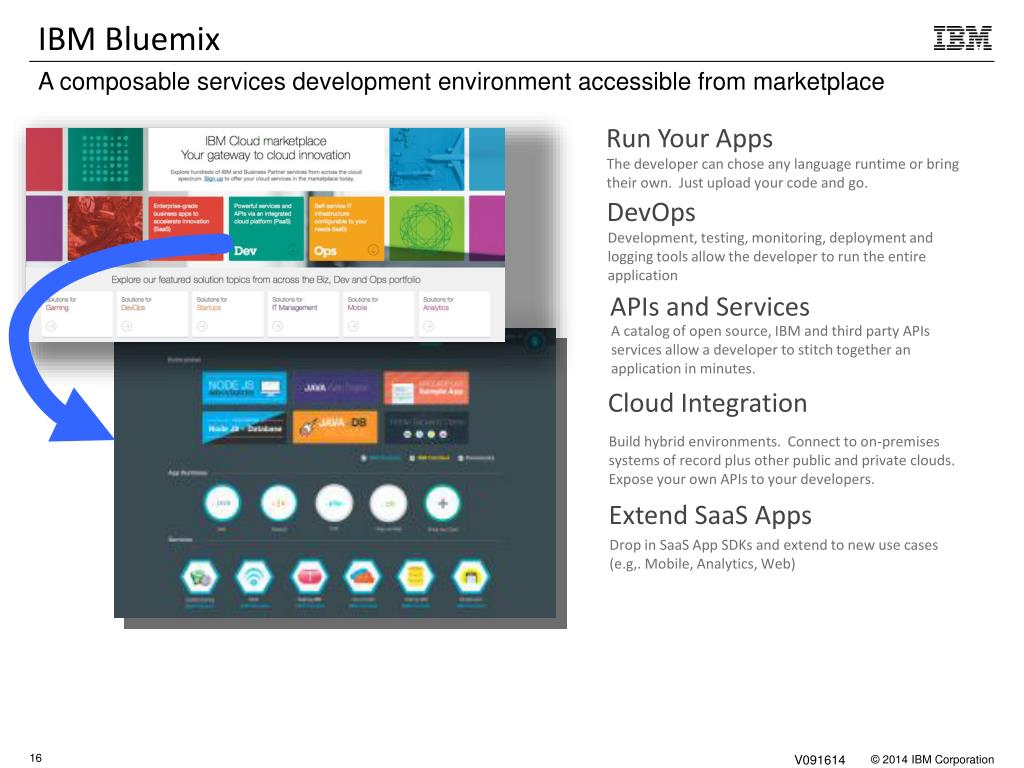Screen dimensions: 1024x768
Task: Click the round user icon atop the dark dashboard
Action: point(535,341)
